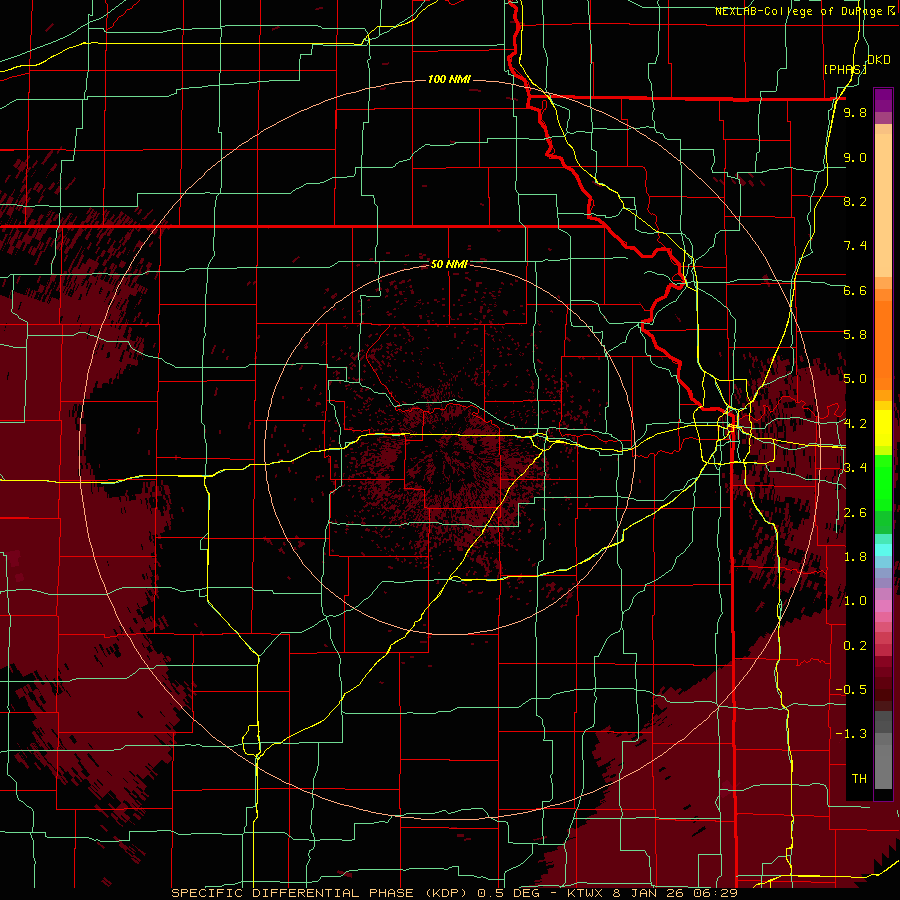Click the 50 NMI range ring label

449,264
